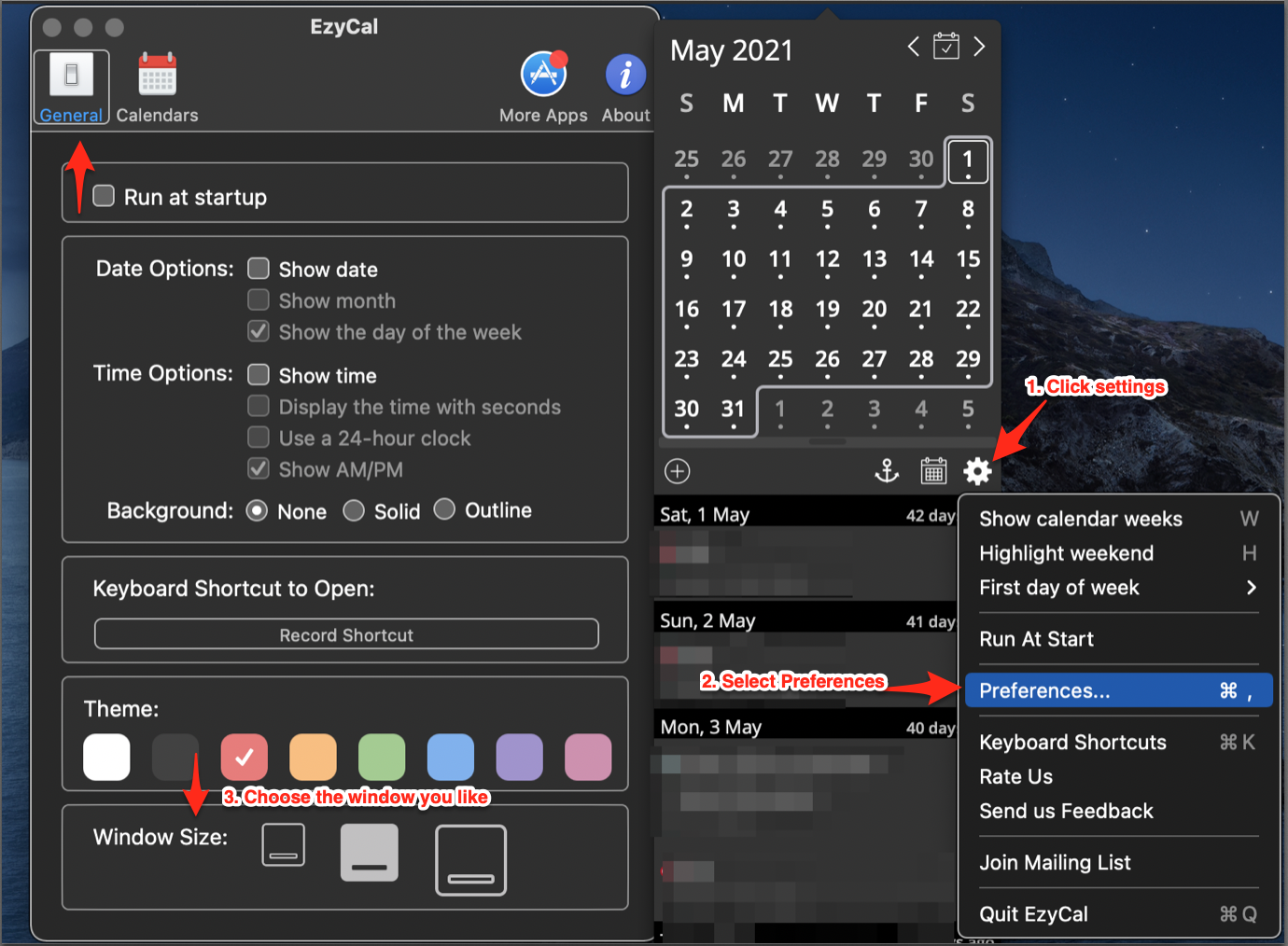Viewport: 1288px width, 946px height.
Task: Select May 15 in calendar
Action: tap(968, 261)
